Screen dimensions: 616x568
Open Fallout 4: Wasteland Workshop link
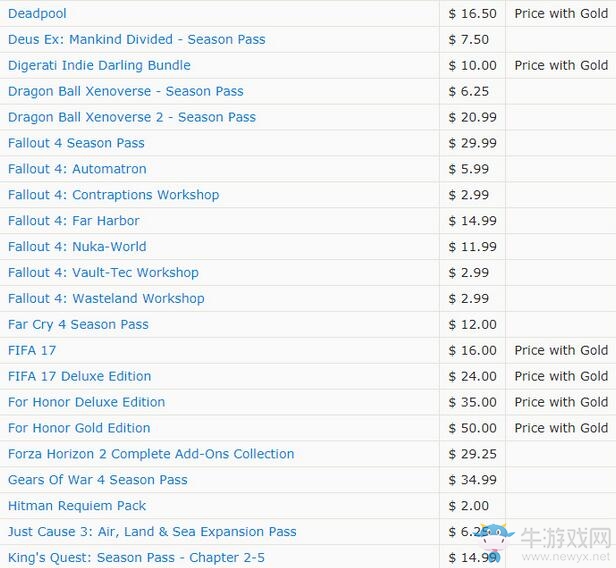tap(106, 299)
